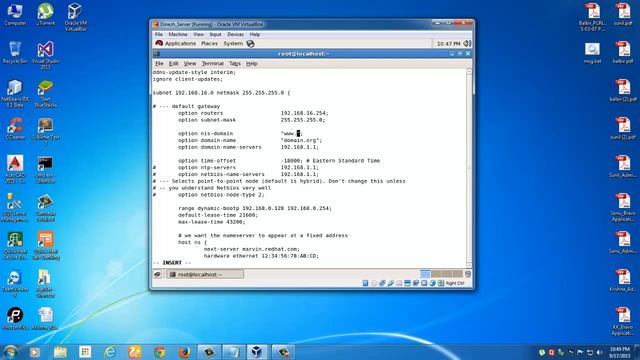
Task: Launch CCleaner desktop shortcut
Action: [x=15, y=129]
